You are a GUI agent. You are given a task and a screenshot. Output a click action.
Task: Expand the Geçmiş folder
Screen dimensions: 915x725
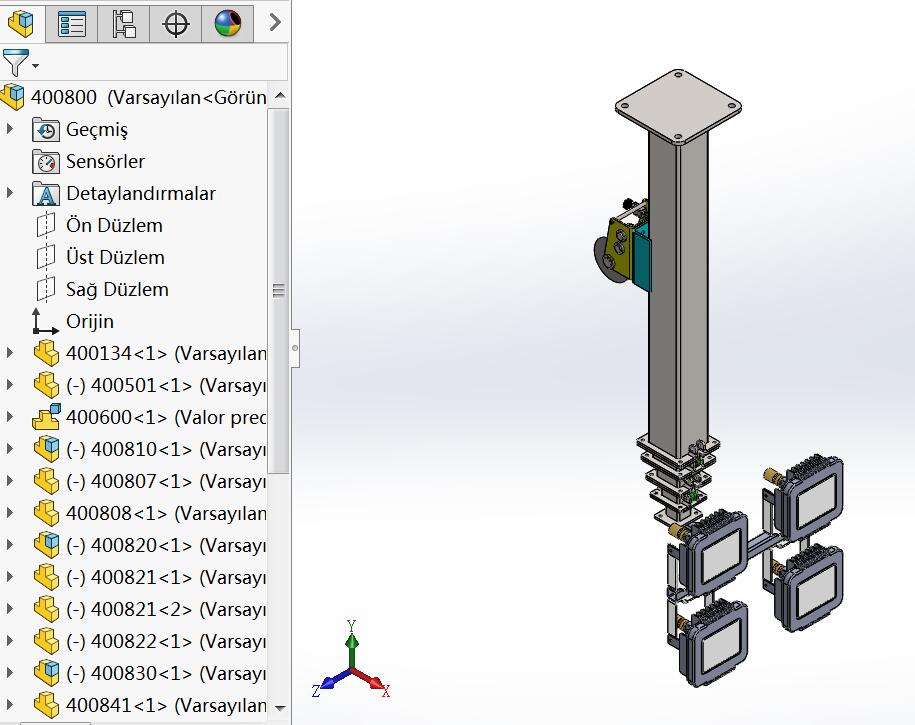pyautogui.click(x=9, y=129)
